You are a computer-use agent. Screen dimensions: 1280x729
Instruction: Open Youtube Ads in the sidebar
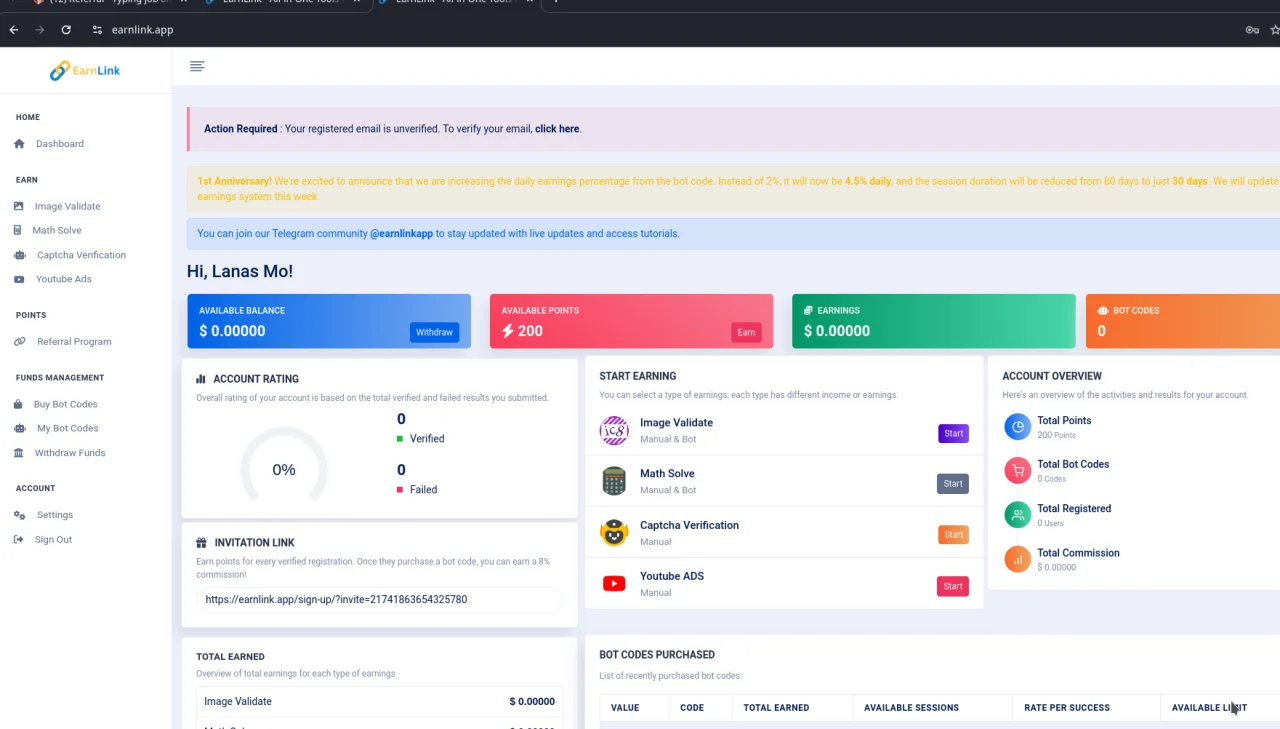(x=64, y=279)
